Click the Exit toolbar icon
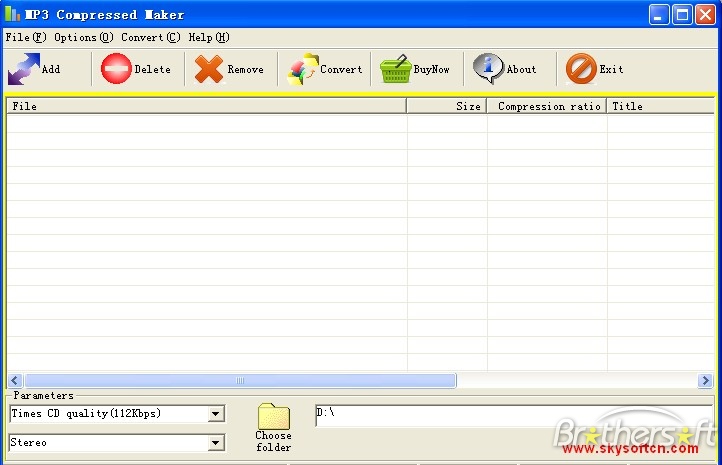 click(x=580, y=69)
